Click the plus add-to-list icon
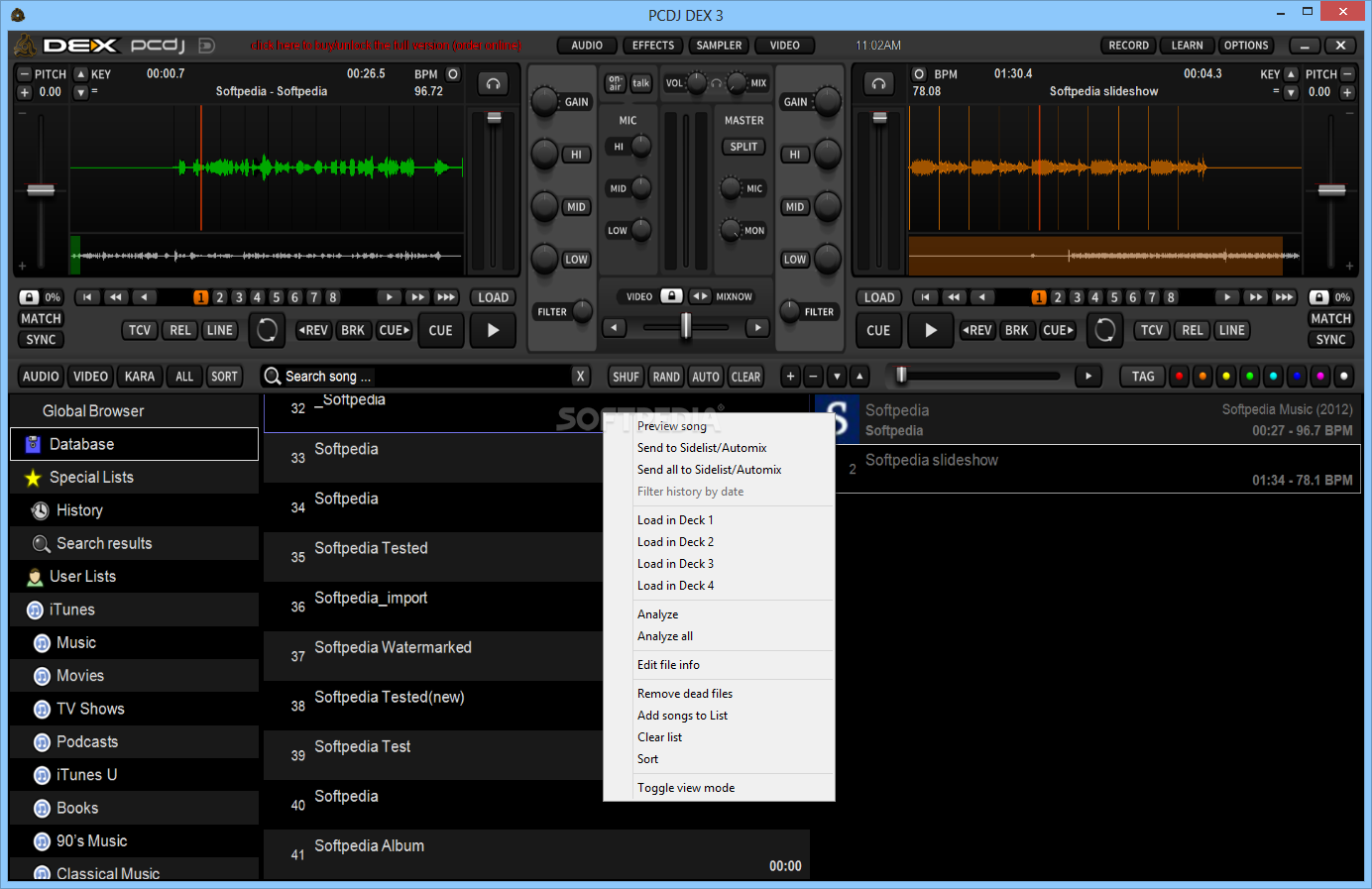This screenshot has height=889, width=1372. click(790, 377)
